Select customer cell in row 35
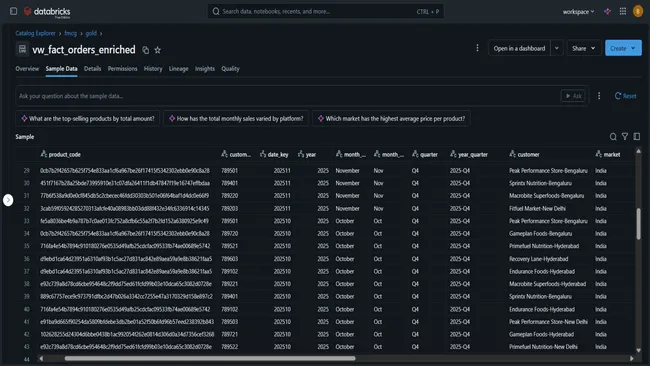Image resolution: width=650 pixels, height=366 pixels. (x=544, y=246)
